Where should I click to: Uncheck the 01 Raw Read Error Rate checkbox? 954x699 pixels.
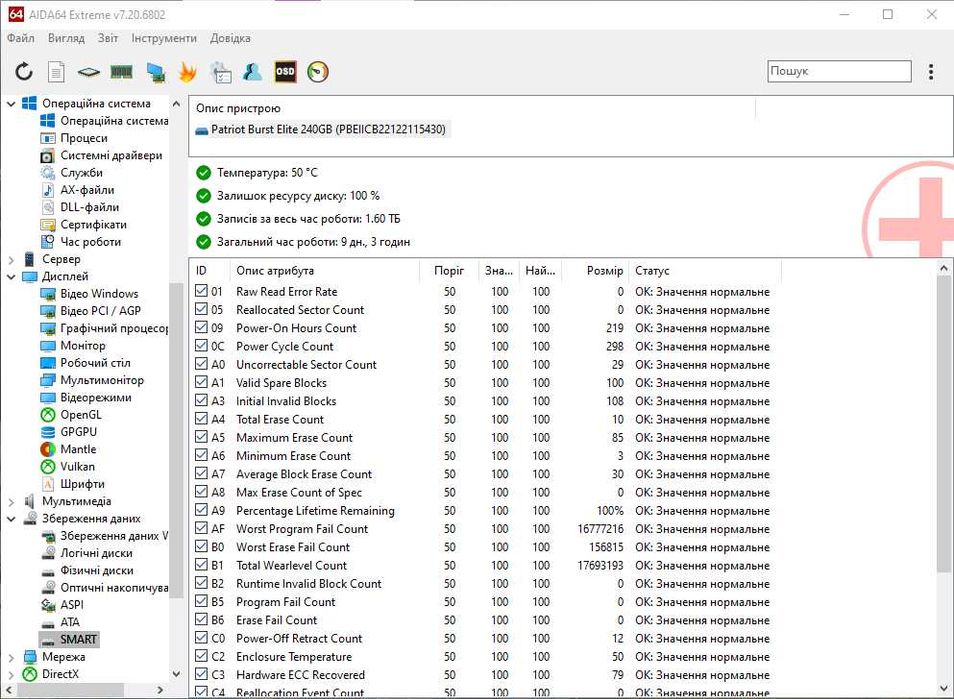(x=201, y=291)
